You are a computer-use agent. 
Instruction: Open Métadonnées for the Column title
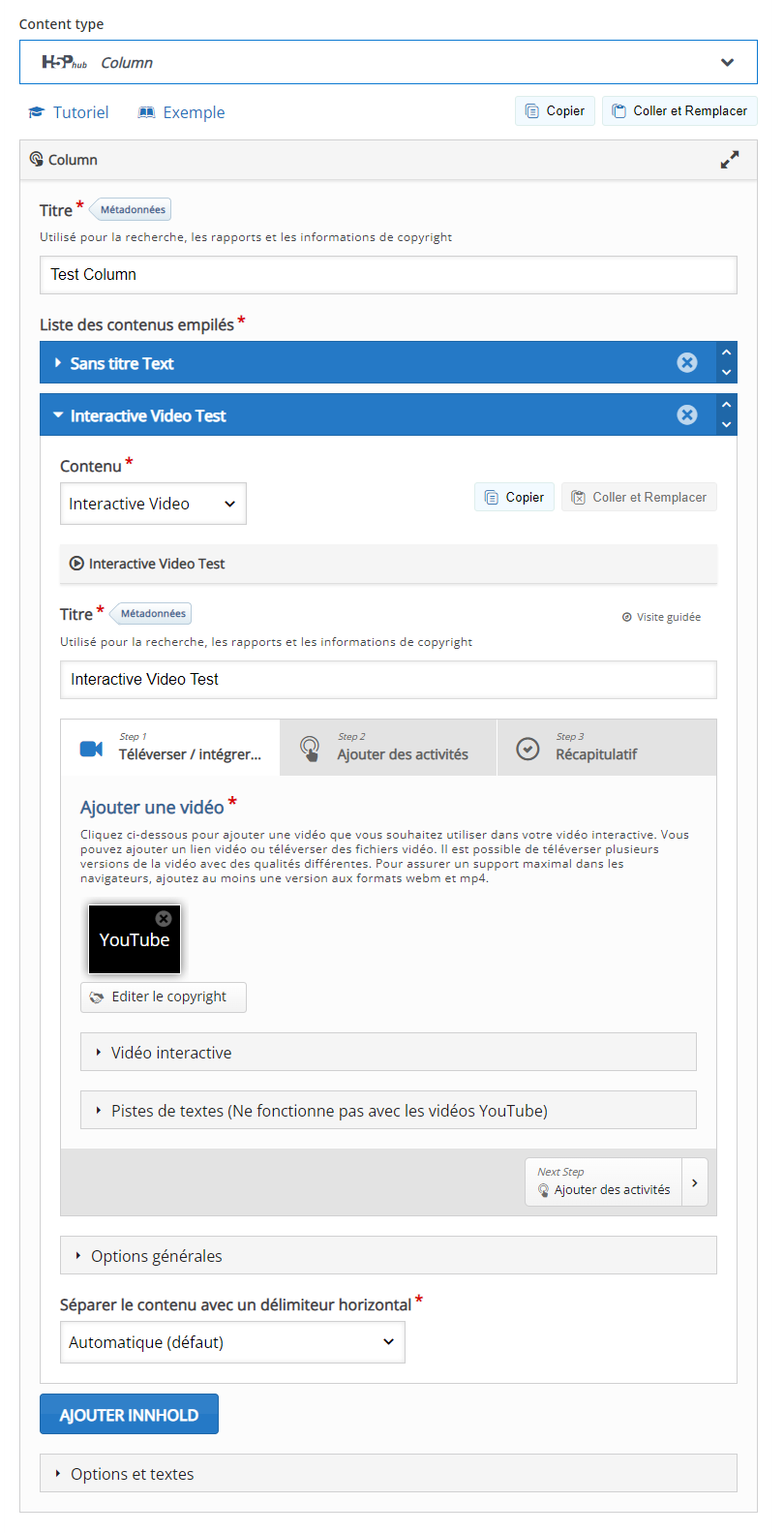tap(132, 209)
